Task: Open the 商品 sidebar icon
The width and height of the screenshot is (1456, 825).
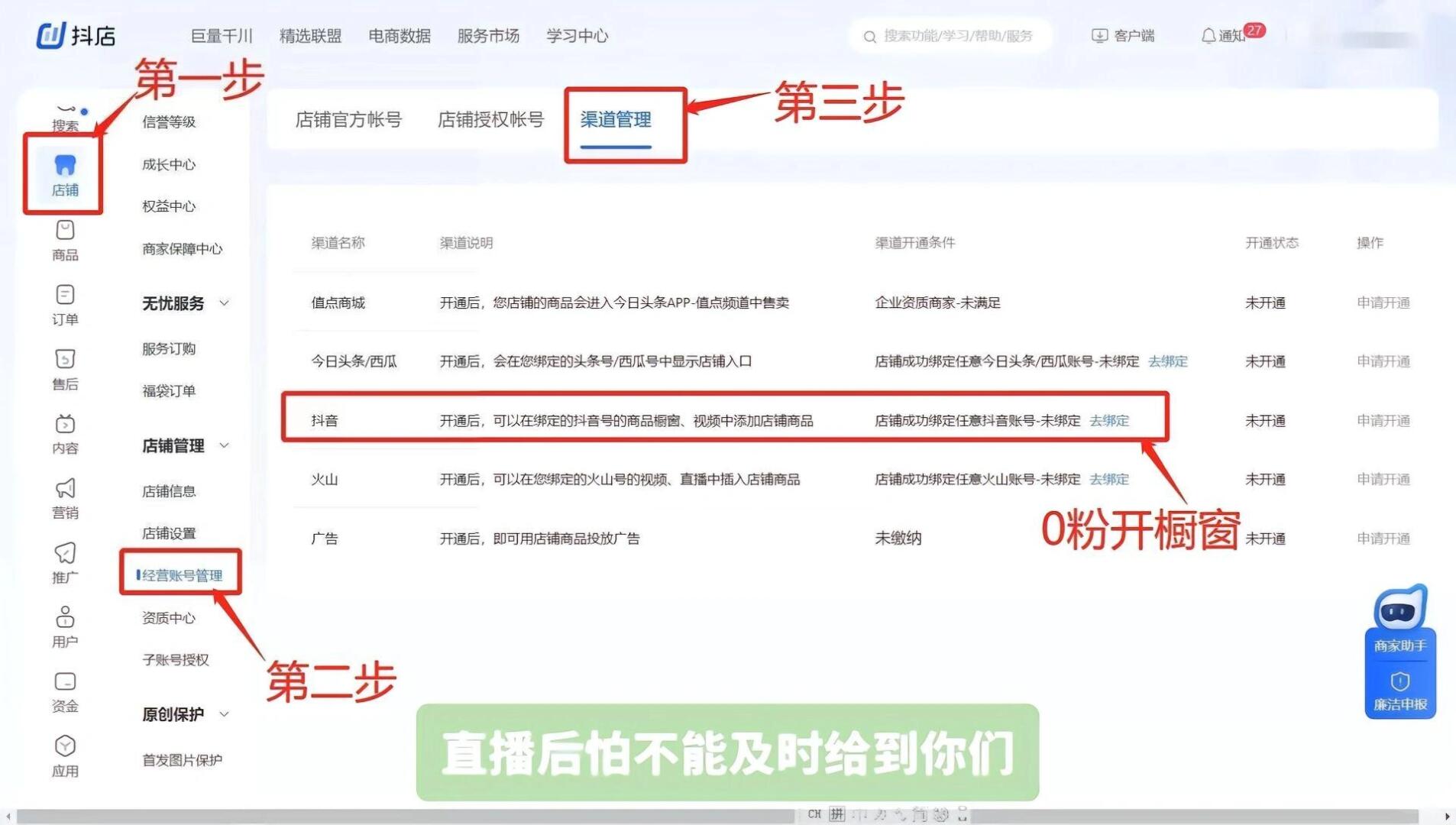Action: pos(65,230)
